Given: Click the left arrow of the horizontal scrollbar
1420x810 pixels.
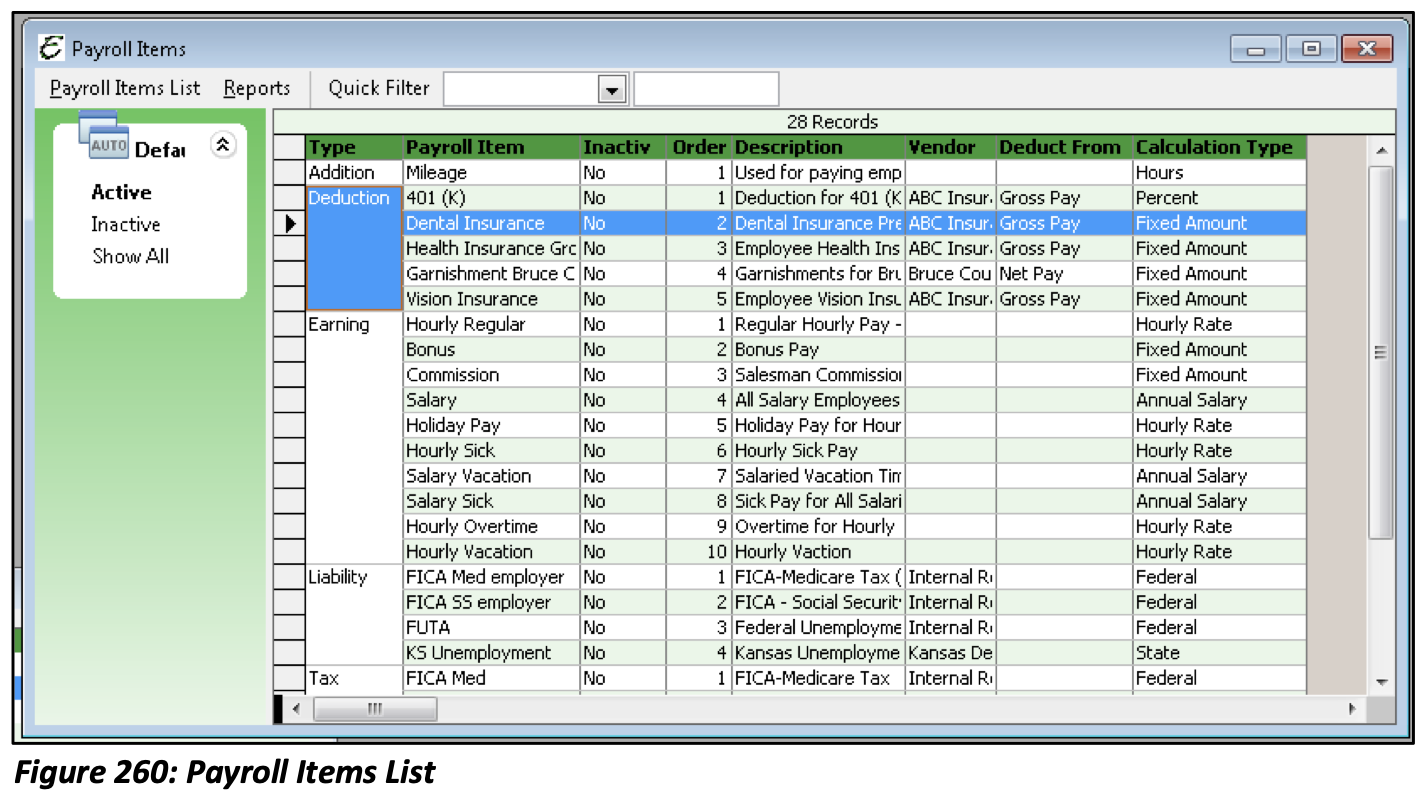Looking at the screenshot, I should [295, 708].
